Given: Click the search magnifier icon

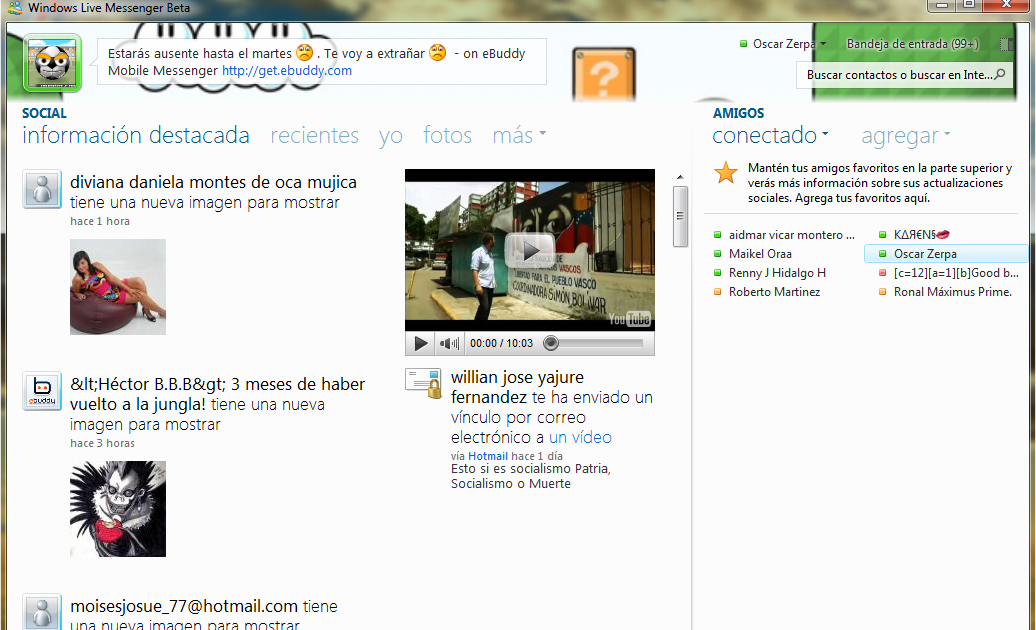Looking at the screenshot, I should click(1000, 75).
